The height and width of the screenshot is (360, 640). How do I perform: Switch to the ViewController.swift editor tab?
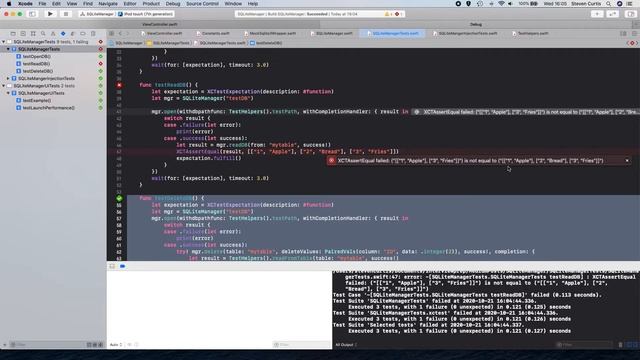(162, 33)
